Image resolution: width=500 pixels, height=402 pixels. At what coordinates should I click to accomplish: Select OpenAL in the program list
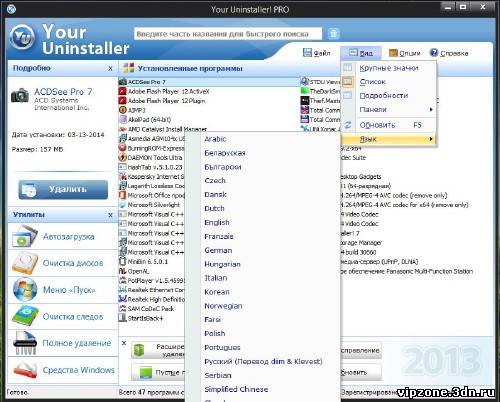tap(134, 271)
